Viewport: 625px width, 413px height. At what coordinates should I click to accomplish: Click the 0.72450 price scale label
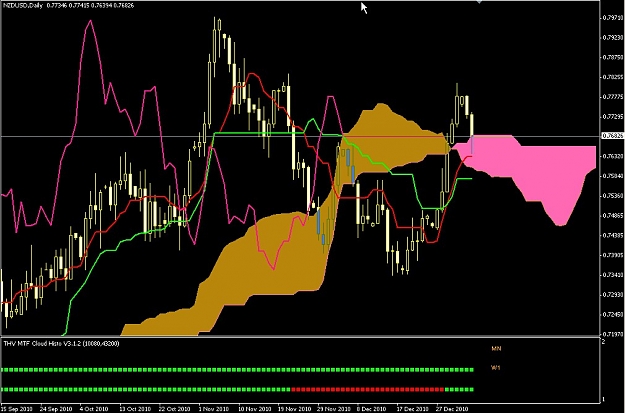tap(613, 315)
